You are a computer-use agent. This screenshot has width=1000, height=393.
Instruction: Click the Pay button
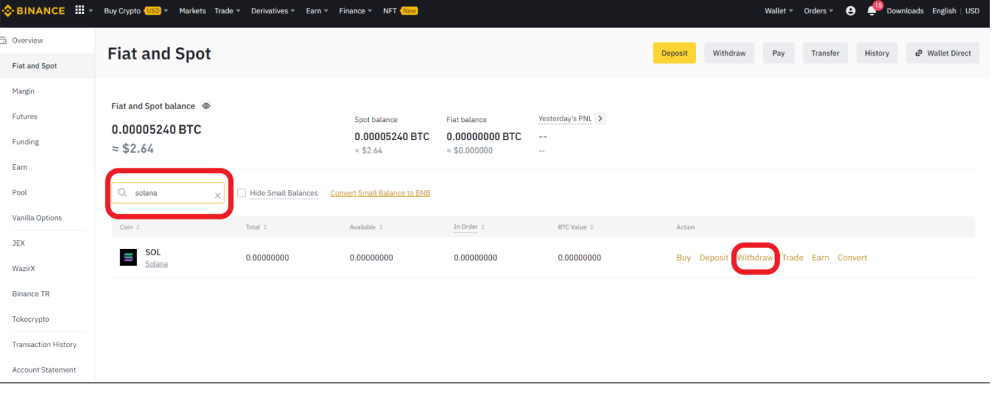coord(779,53)
